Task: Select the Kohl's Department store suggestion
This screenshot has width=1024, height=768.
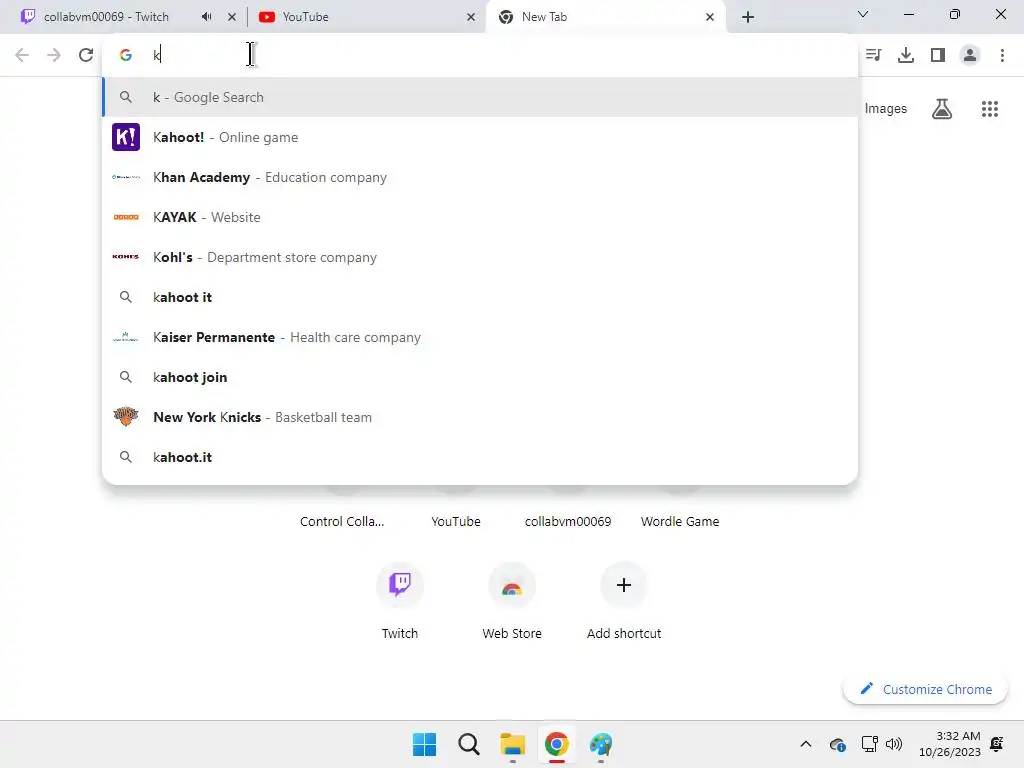Action: pyautogui.click(x=480, y=257)
